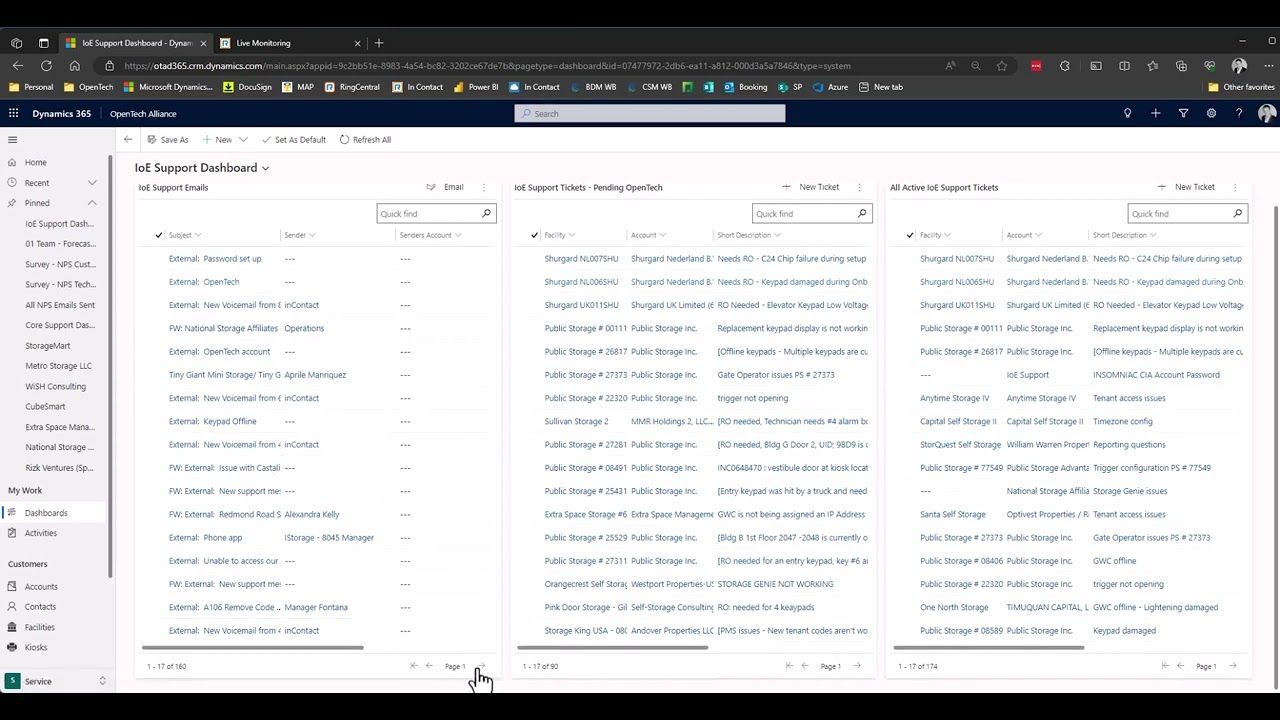Open Subject column sort dropdown
Screen dimensions: 1280x720
pyautogui.click(x=197, y=235)
